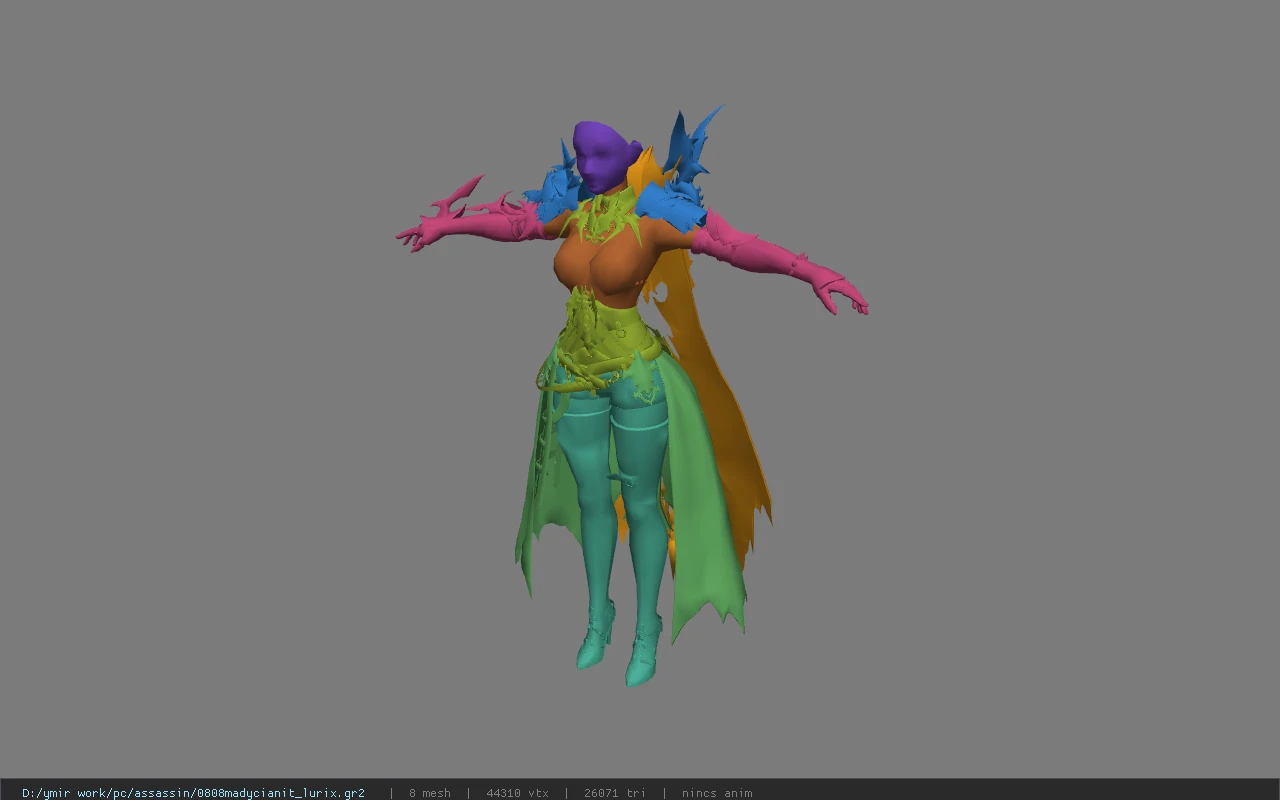
Task: Click the '8 mesh' status entry
Action: click(430, 793)
